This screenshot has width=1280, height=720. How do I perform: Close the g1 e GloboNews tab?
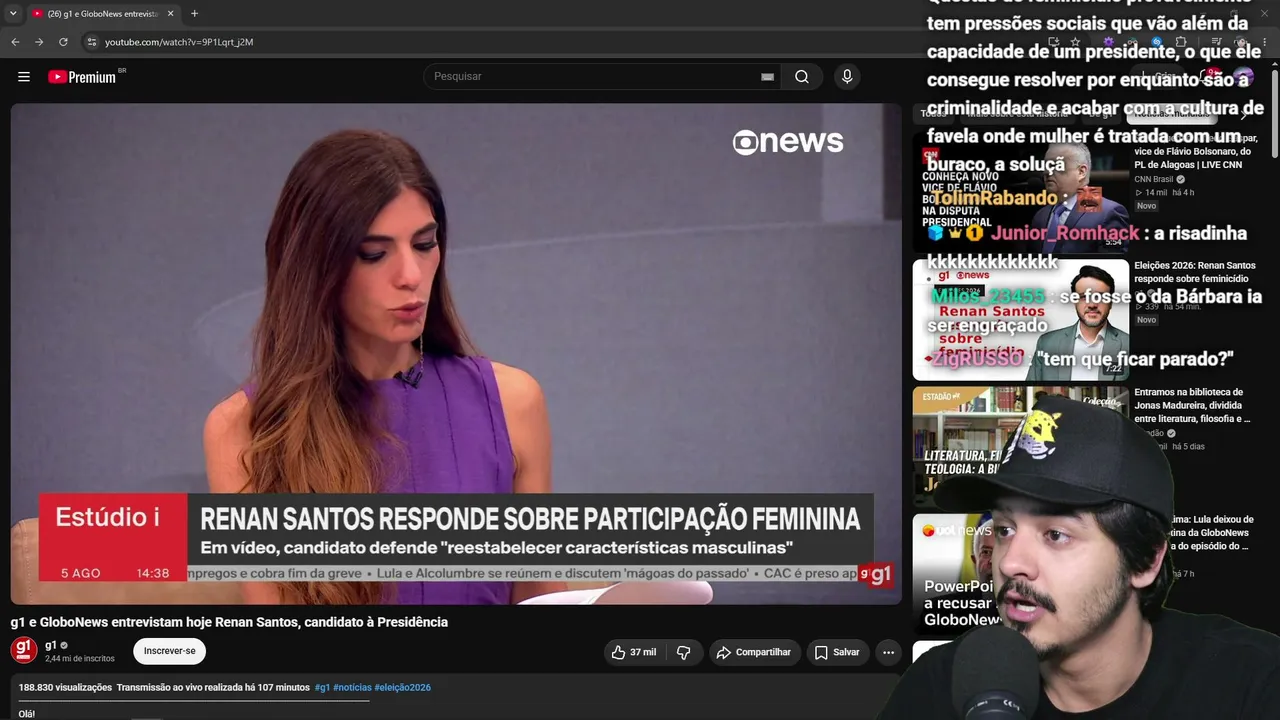(170, 14)
